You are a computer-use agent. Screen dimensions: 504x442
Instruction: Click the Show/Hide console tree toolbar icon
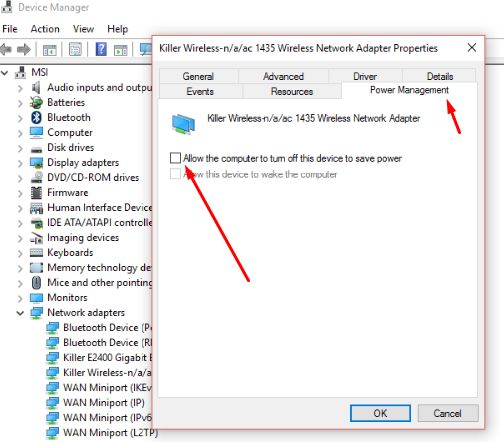point(50,50)
